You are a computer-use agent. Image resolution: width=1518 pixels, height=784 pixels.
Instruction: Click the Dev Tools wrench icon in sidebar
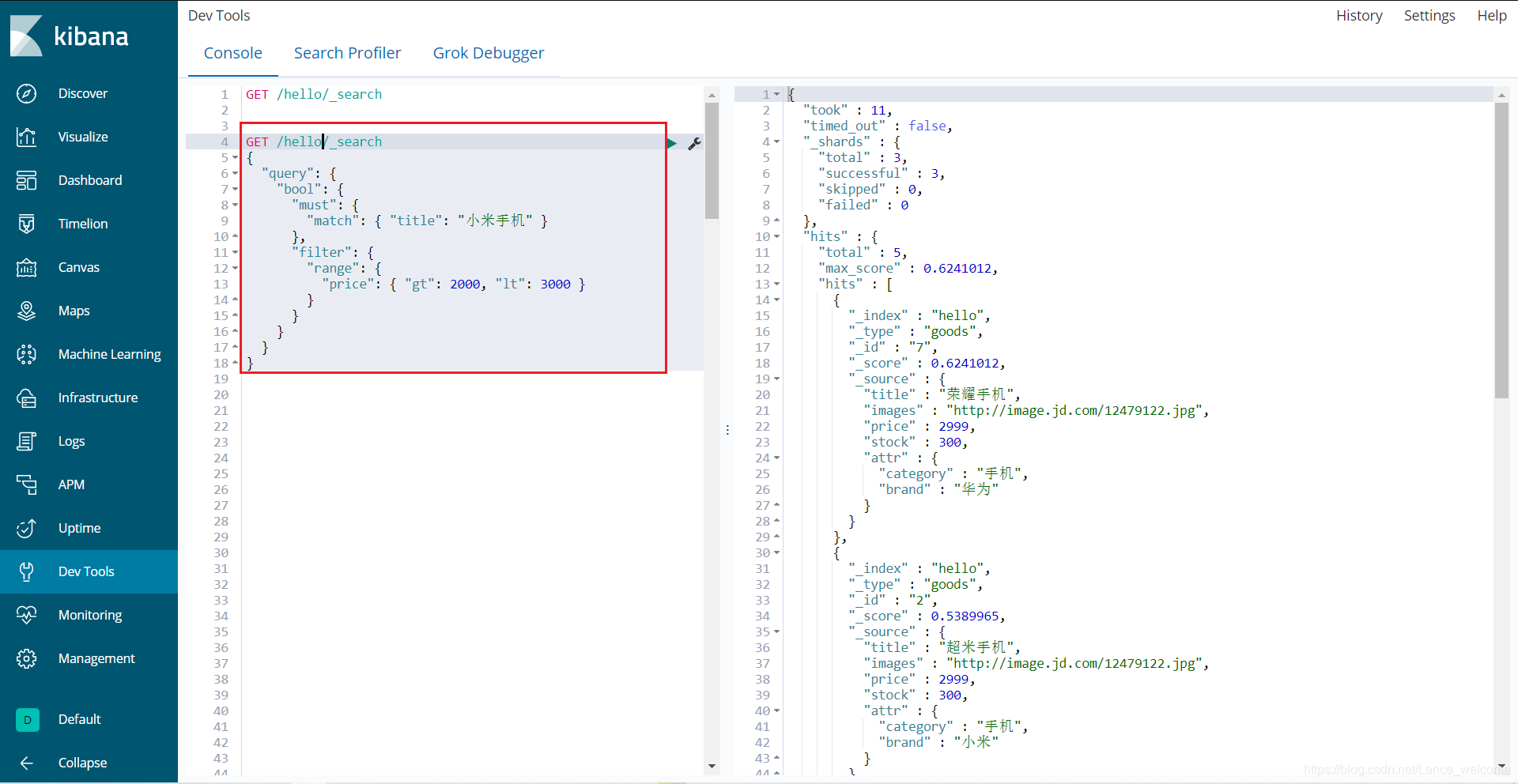(x=26, y=571)
